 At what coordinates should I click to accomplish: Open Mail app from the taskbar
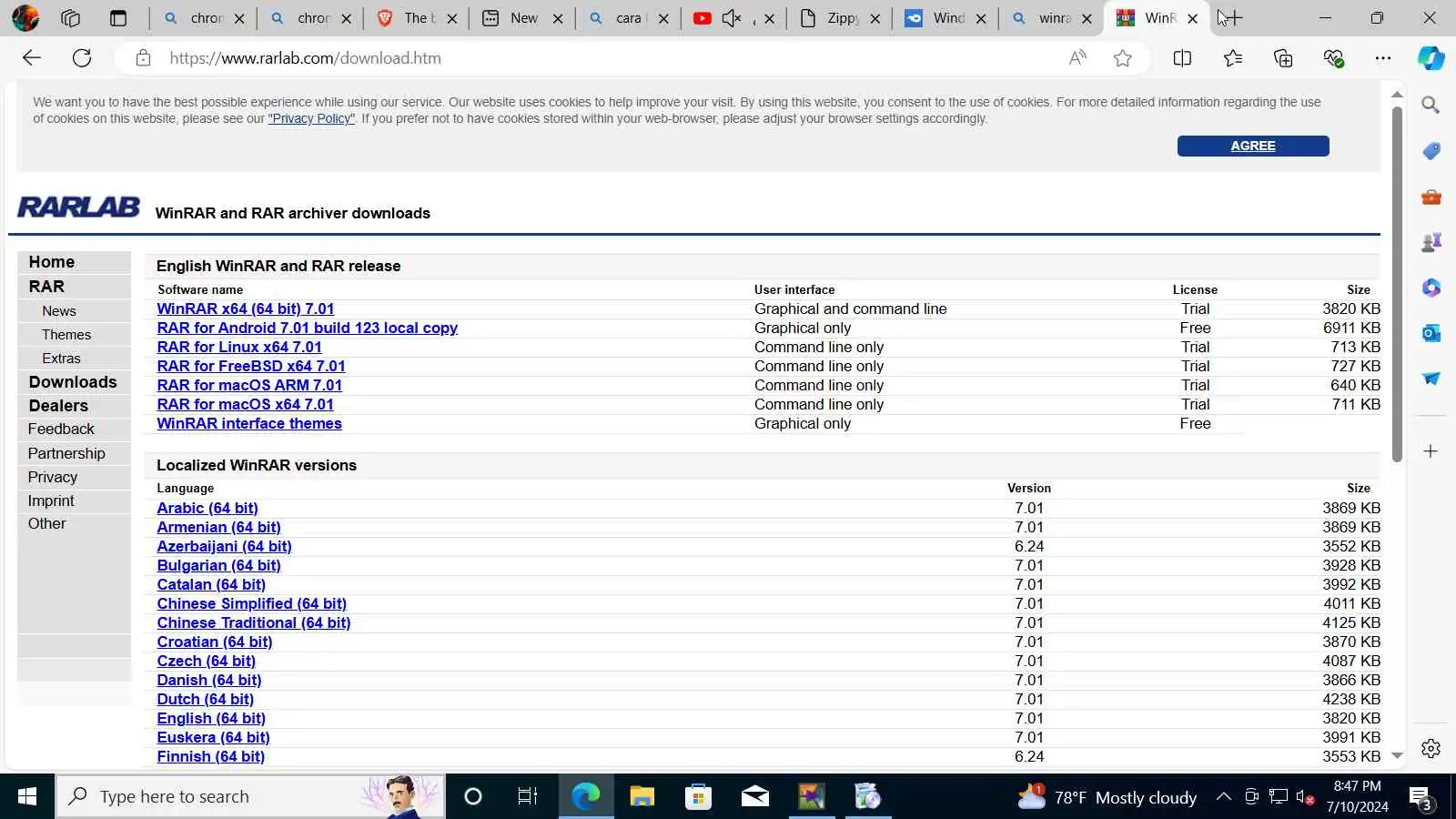click(754, 797)
